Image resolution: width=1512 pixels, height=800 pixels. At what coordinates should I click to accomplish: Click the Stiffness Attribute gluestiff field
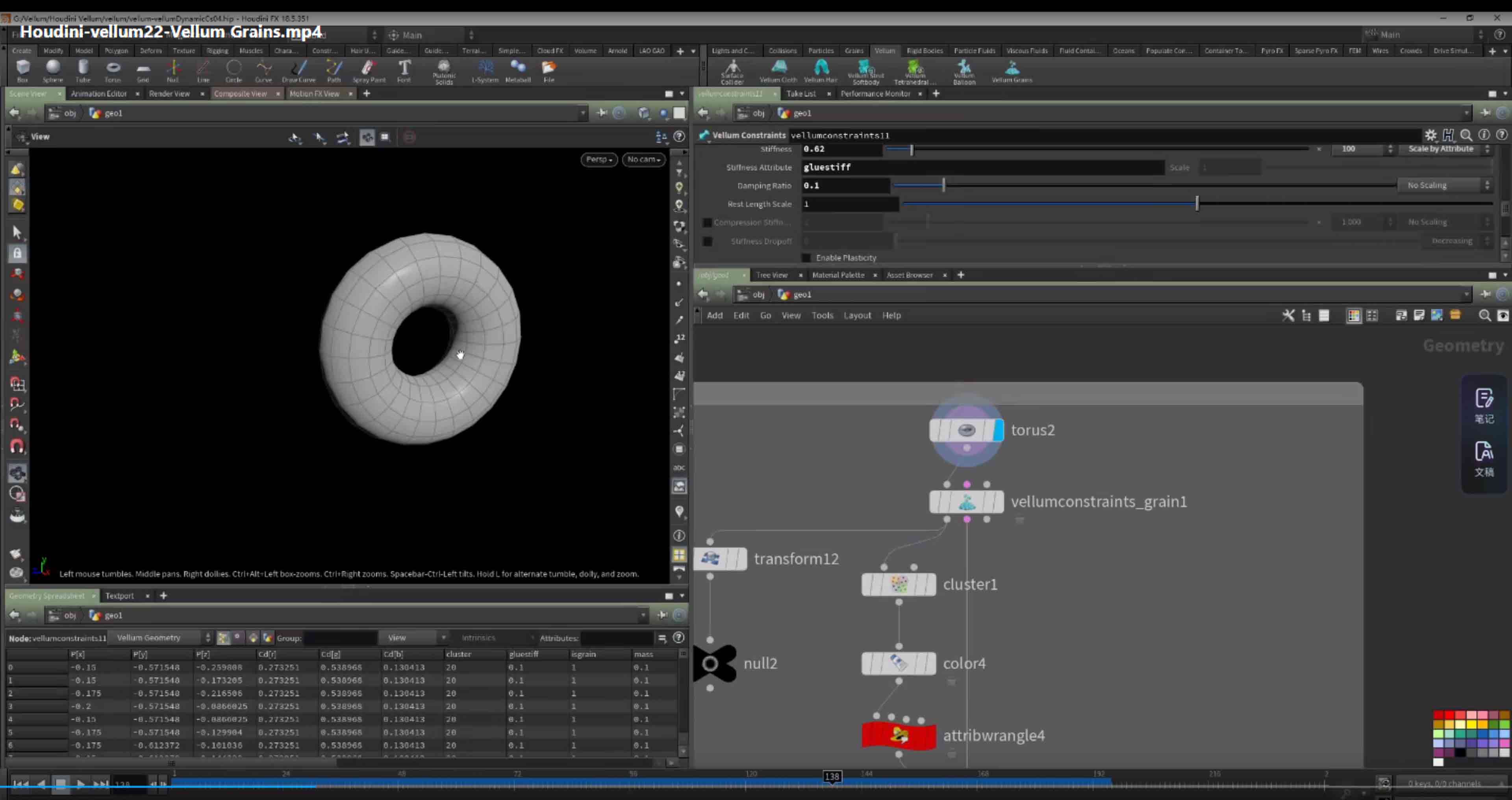click(x=982, y=167)
